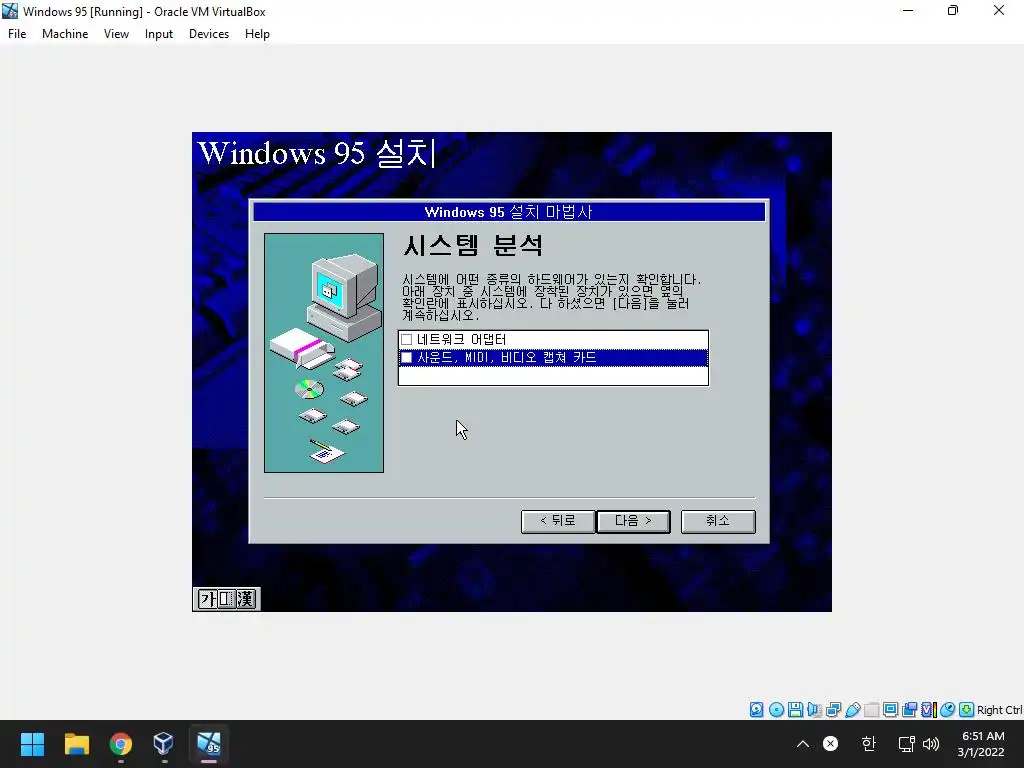Screen dimensions: 1024x768
Task: Open Google Chrome from taskbar
Action: pos(120,744)
